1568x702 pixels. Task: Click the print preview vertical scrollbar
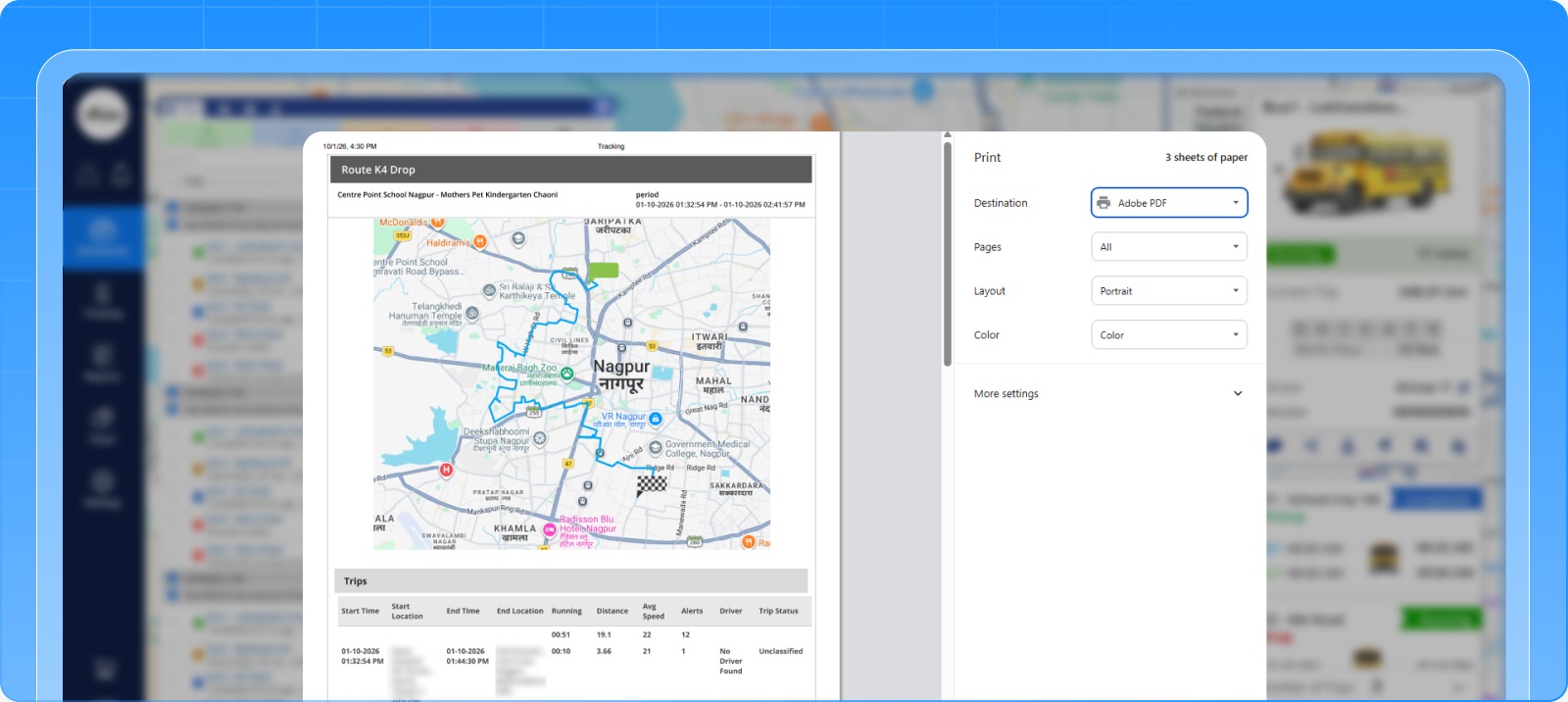948,255
